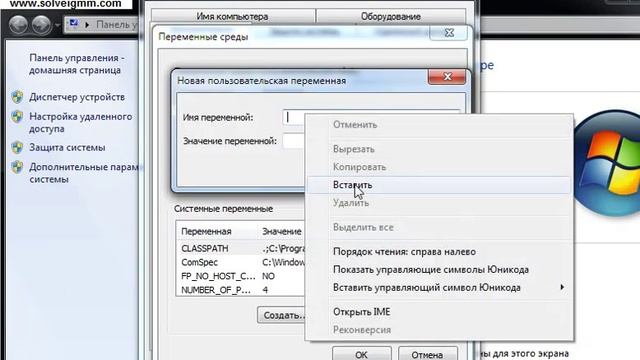Go to Панель управления домашняя страница

pyautogui.click(x=76, y=64)
